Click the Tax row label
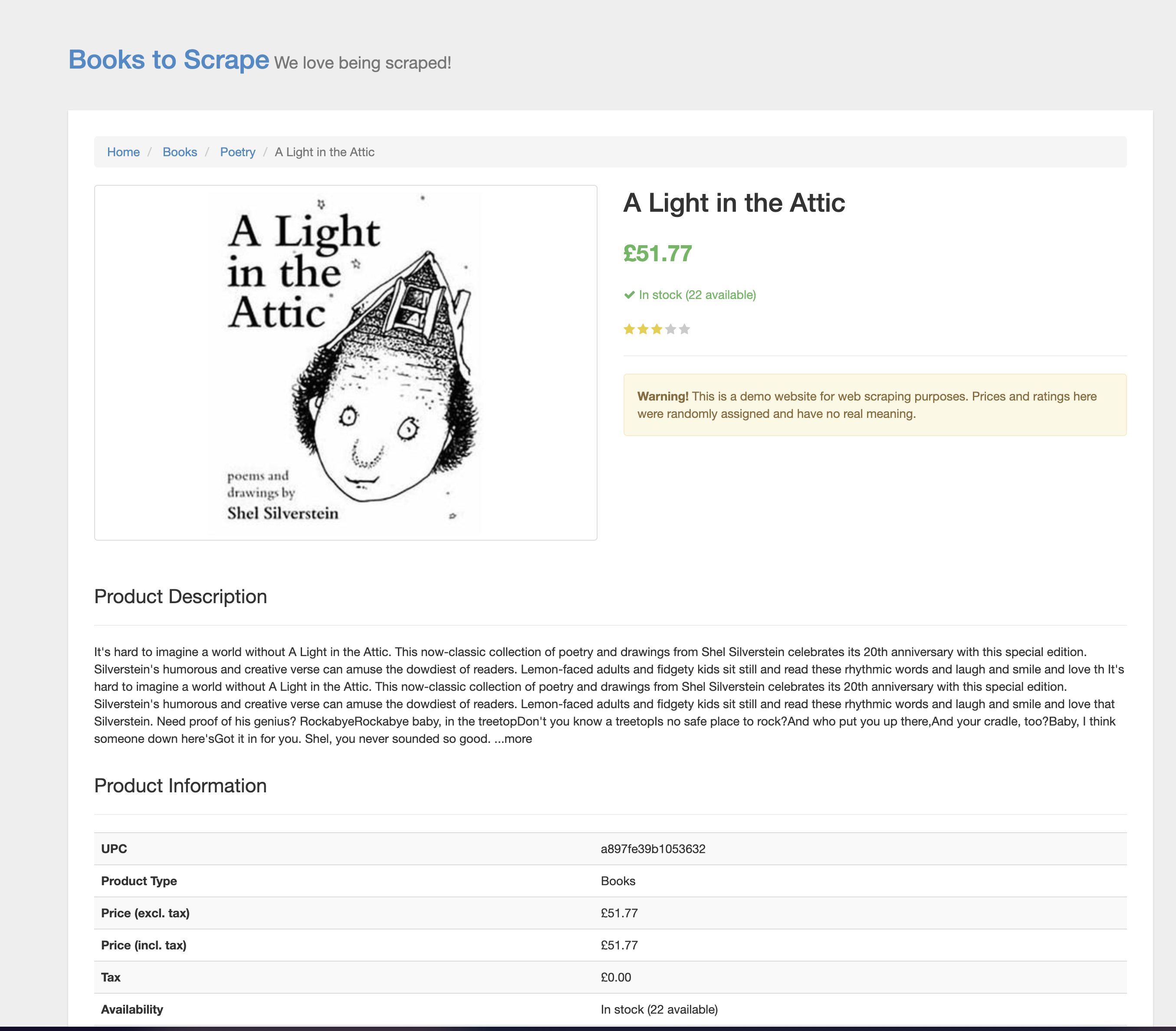This screenshot has width=1176, height=1031. (x=111, y=978)
